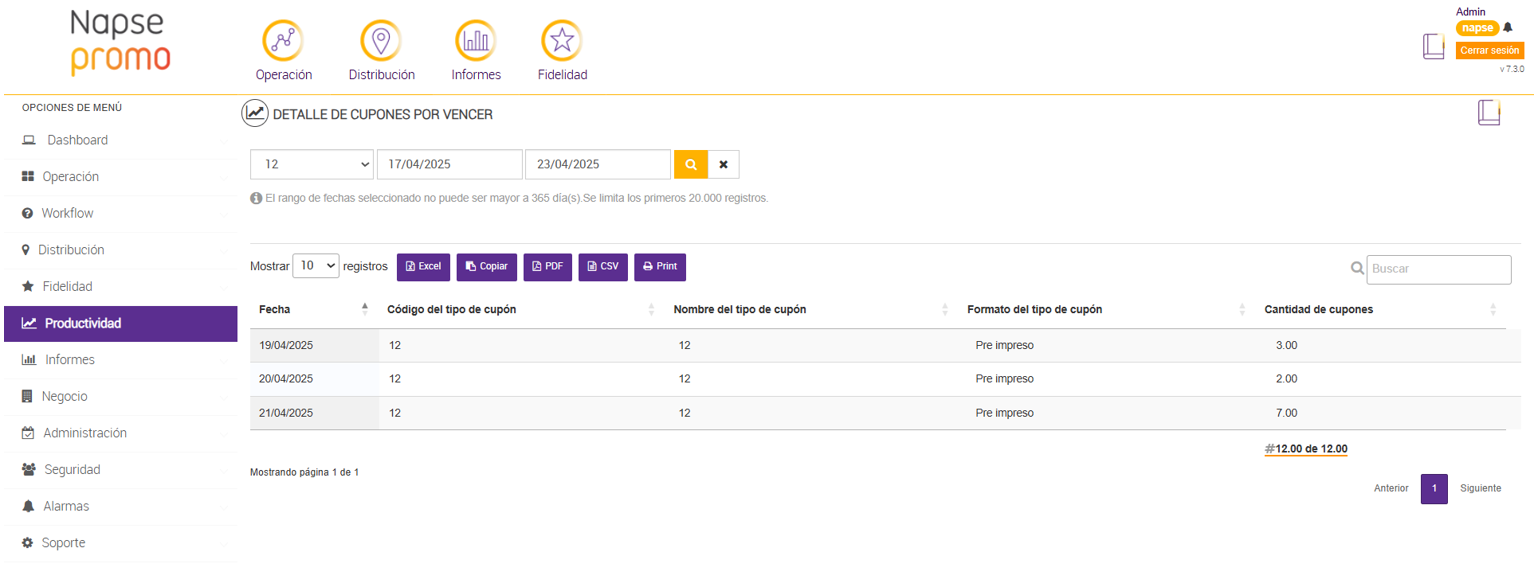
Task: Click the orange search magnifier button
Action: pyautogui.click(x=691, y=164)
